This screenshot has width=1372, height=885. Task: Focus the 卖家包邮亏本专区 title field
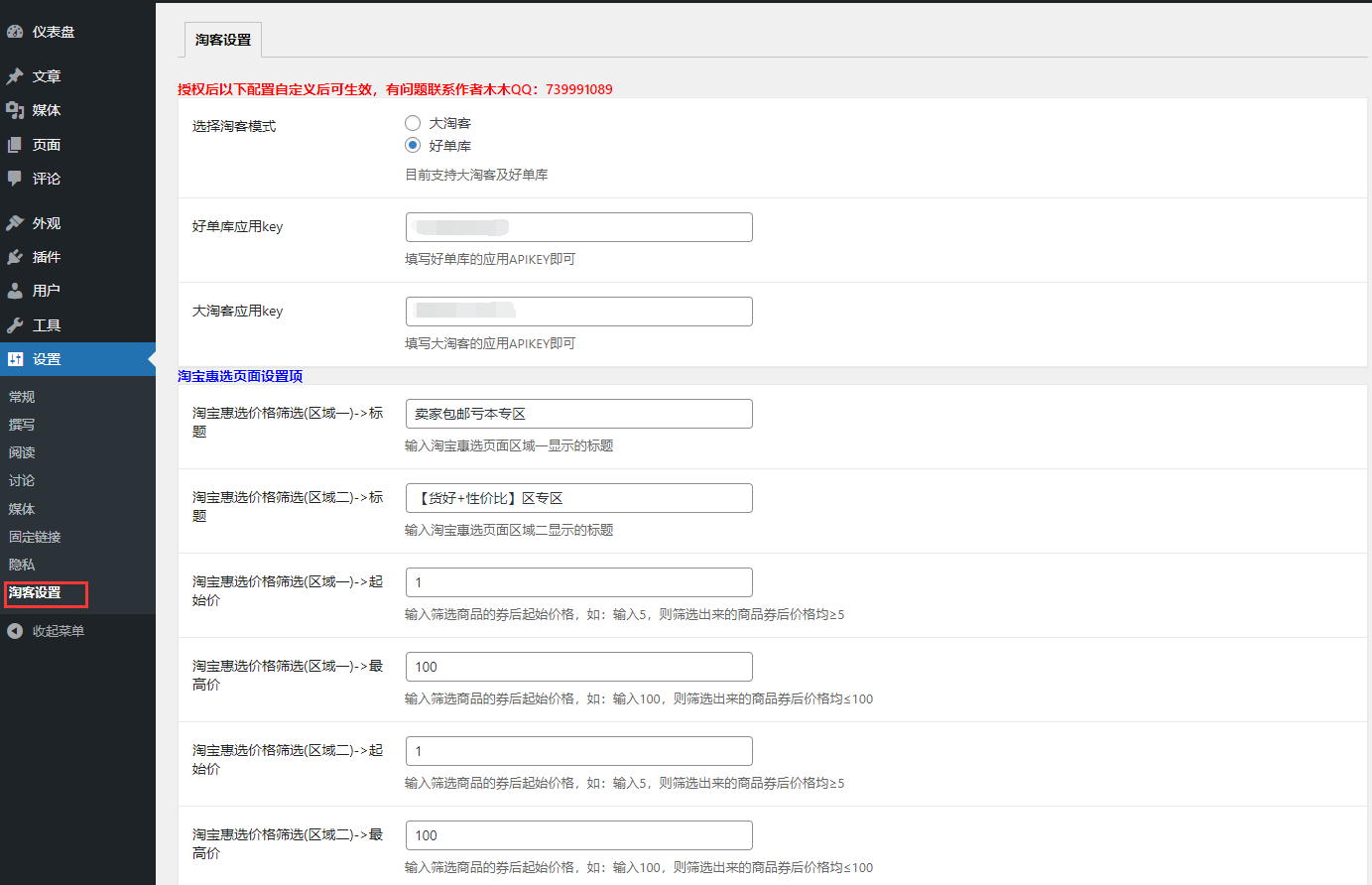click(578, 414)
